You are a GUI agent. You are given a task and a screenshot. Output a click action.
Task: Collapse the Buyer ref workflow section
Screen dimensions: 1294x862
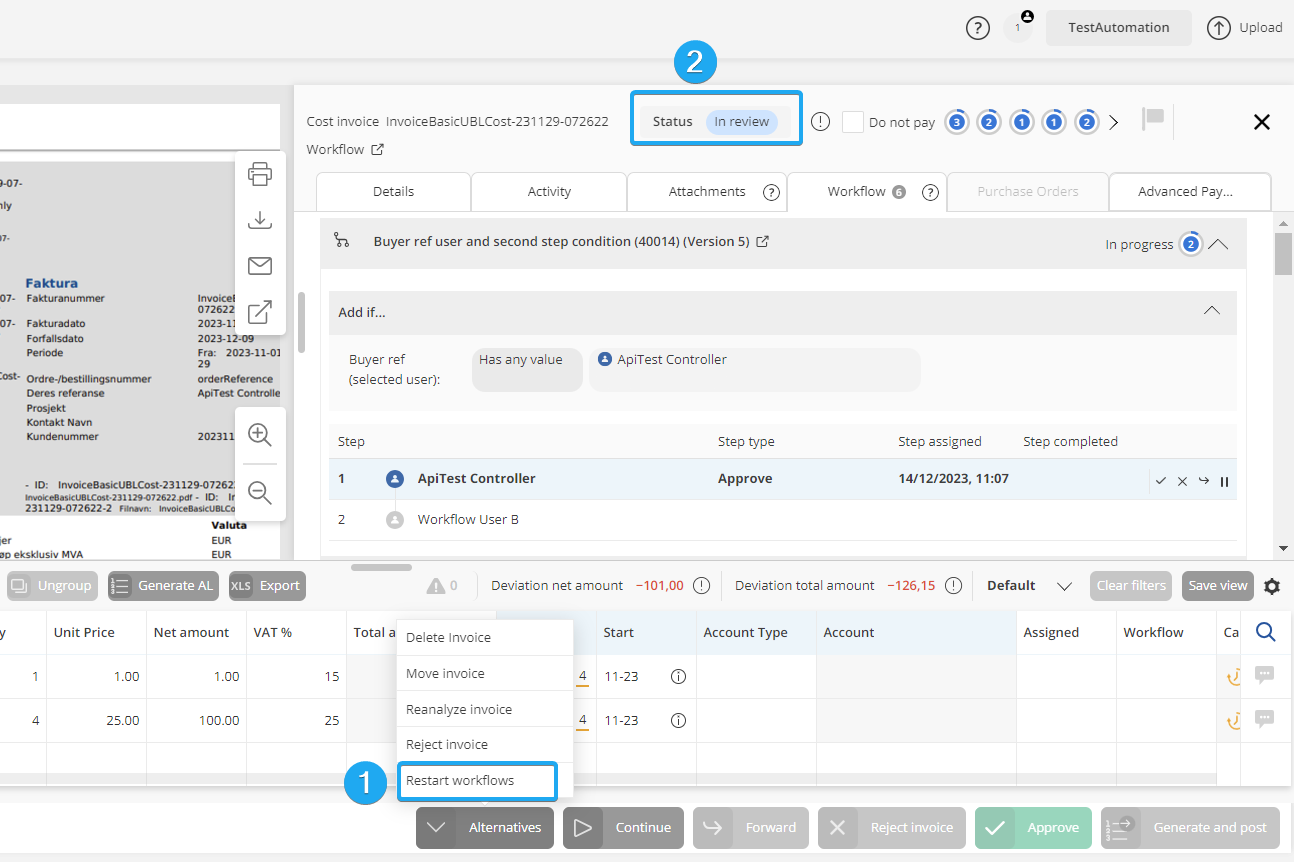point(1218,243)
